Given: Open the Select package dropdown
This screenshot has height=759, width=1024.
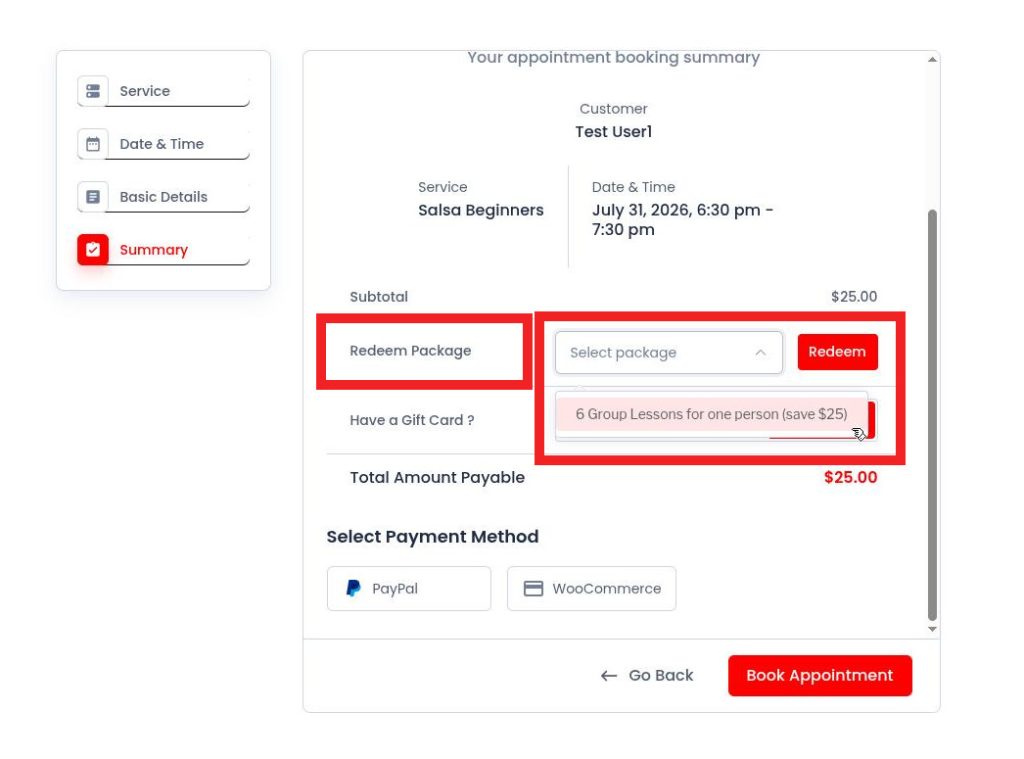Looking at the screenshot, I should click(x=669, y=353).
